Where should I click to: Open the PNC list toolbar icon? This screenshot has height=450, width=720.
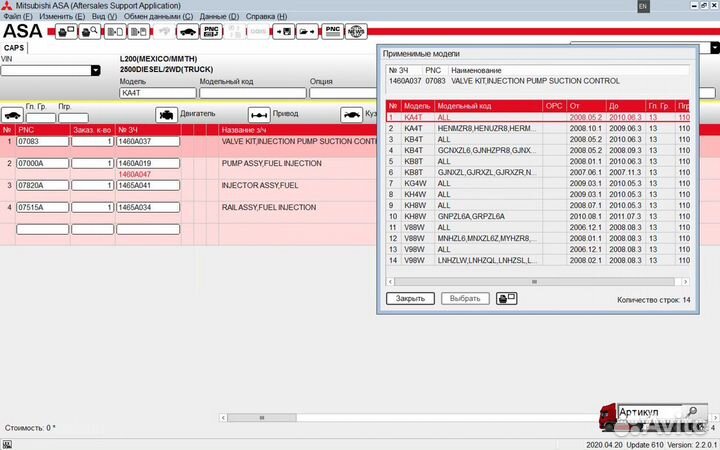tap(212, 32)
